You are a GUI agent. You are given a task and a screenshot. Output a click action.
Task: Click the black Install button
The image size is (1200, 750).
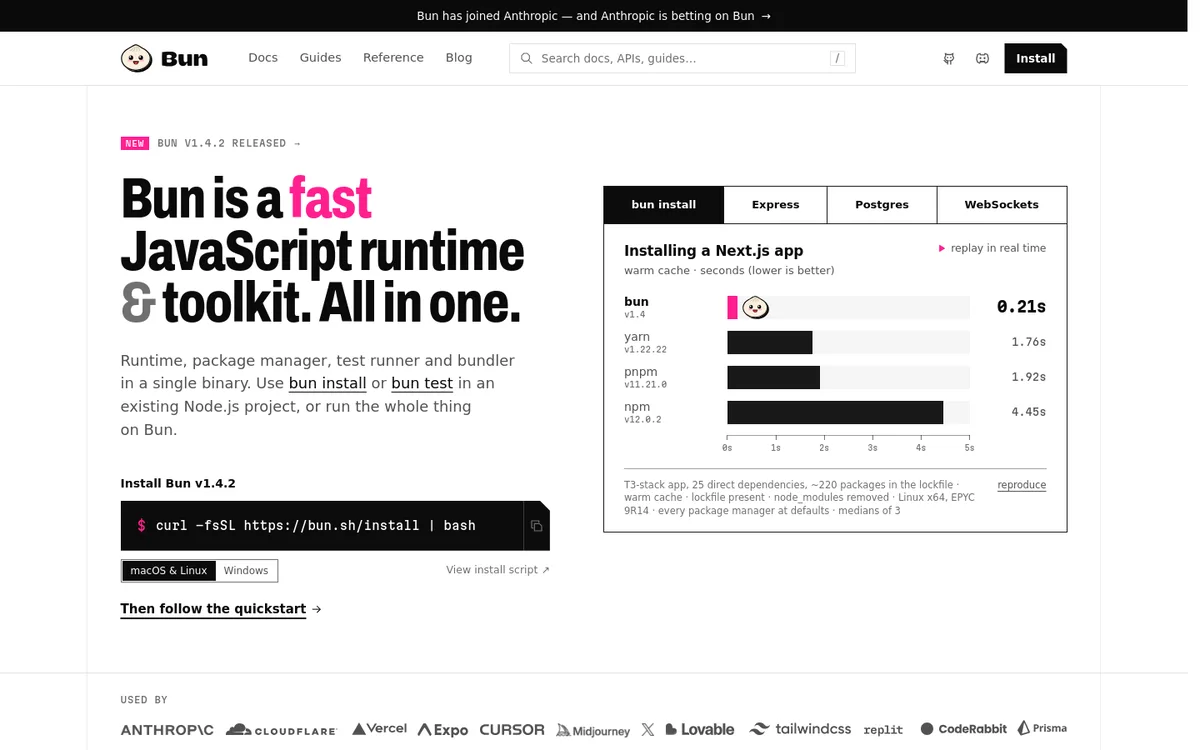[1036, 59]
